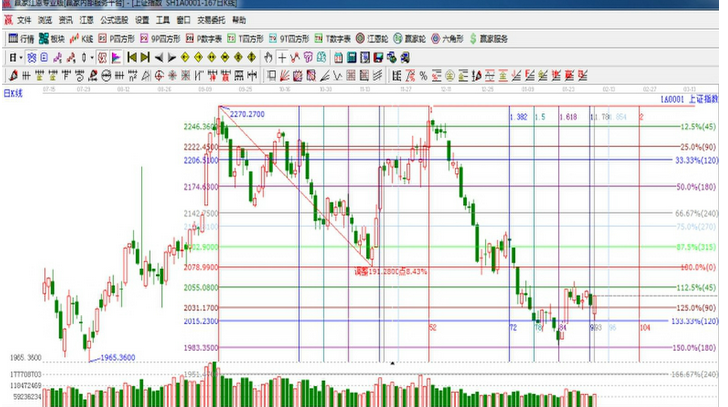Click the 日K线 period label
Viewport: 728px width, 407px height.
pos(13,93)
